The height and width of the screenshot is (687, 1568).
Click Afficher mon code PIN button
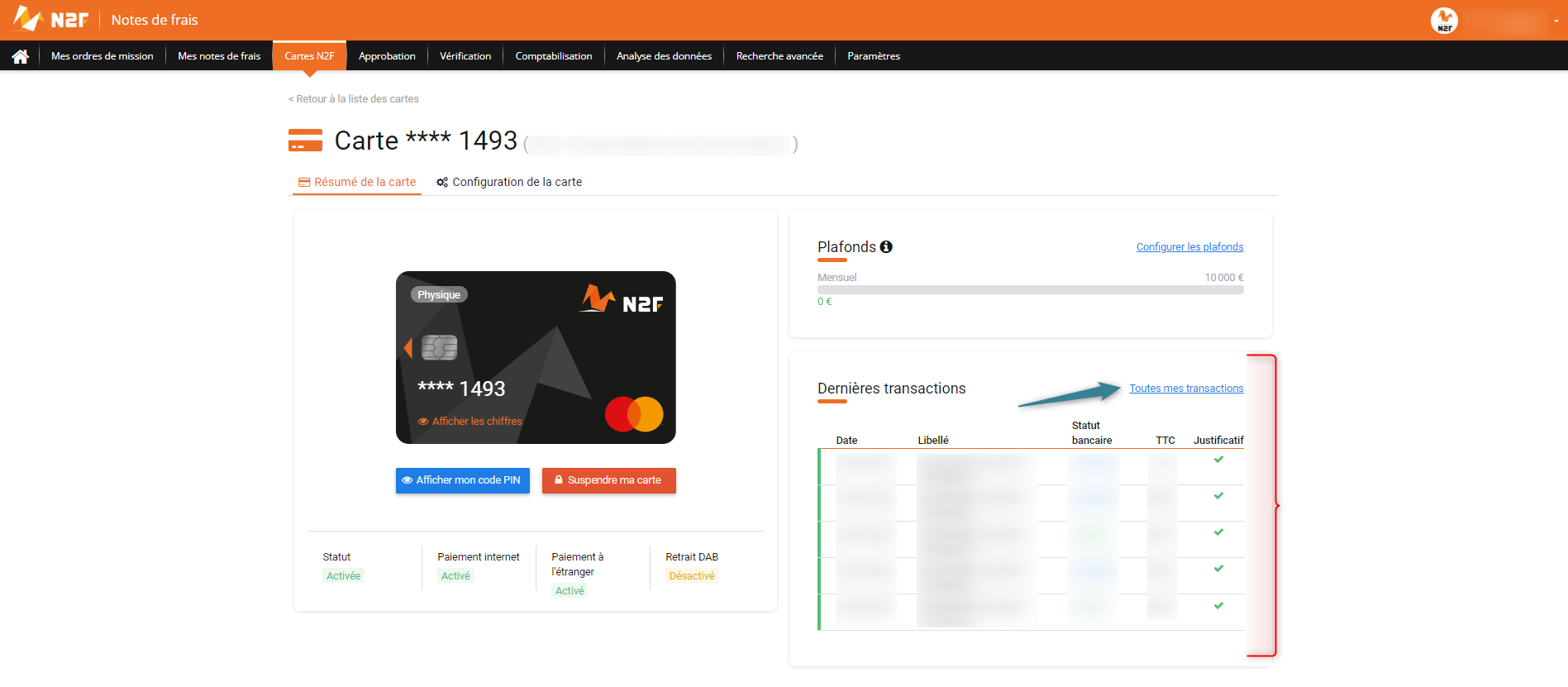(x=463, y=480)
